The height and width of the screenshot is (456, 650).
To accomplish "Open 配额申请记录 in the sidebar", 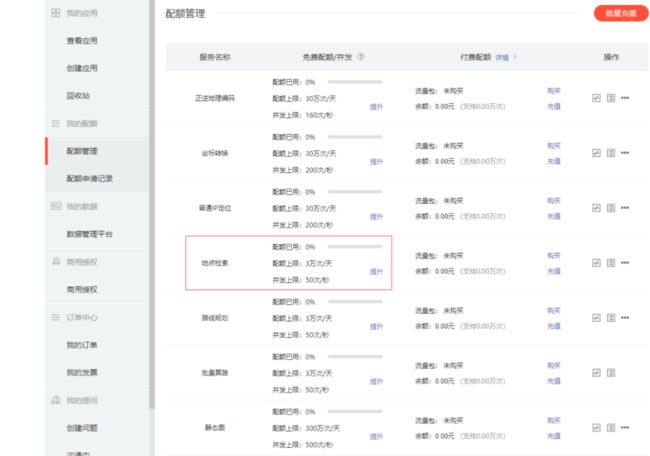I will 90,179.
